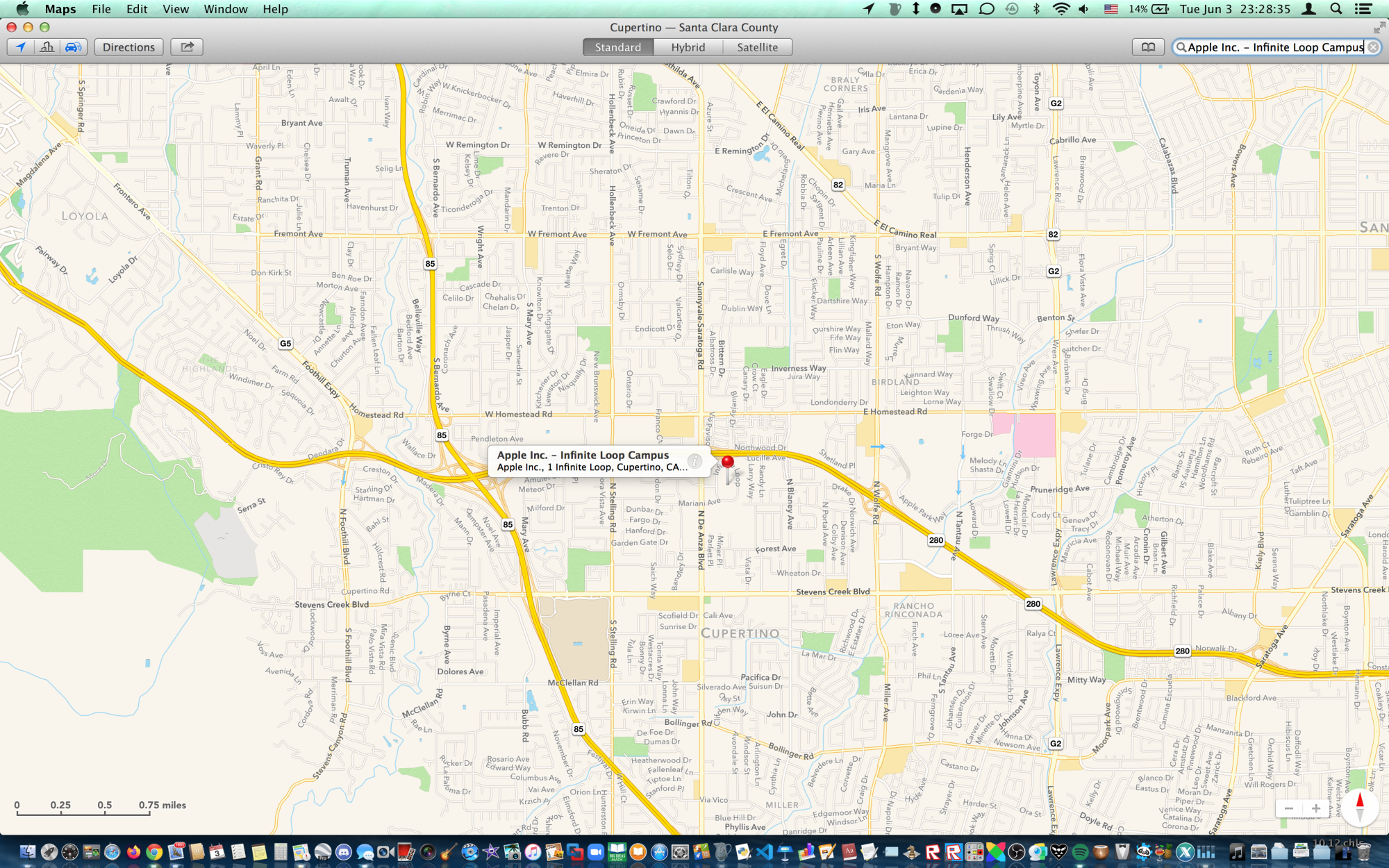Click the compass to reset north
The image size is (1389, 868).
1359,807
